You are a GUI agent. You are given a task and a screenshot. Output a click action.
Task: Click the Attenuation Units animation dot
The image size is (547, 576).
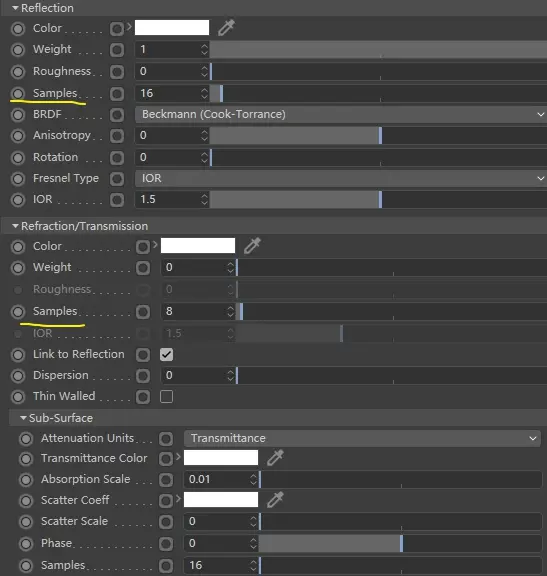point(26,439)
